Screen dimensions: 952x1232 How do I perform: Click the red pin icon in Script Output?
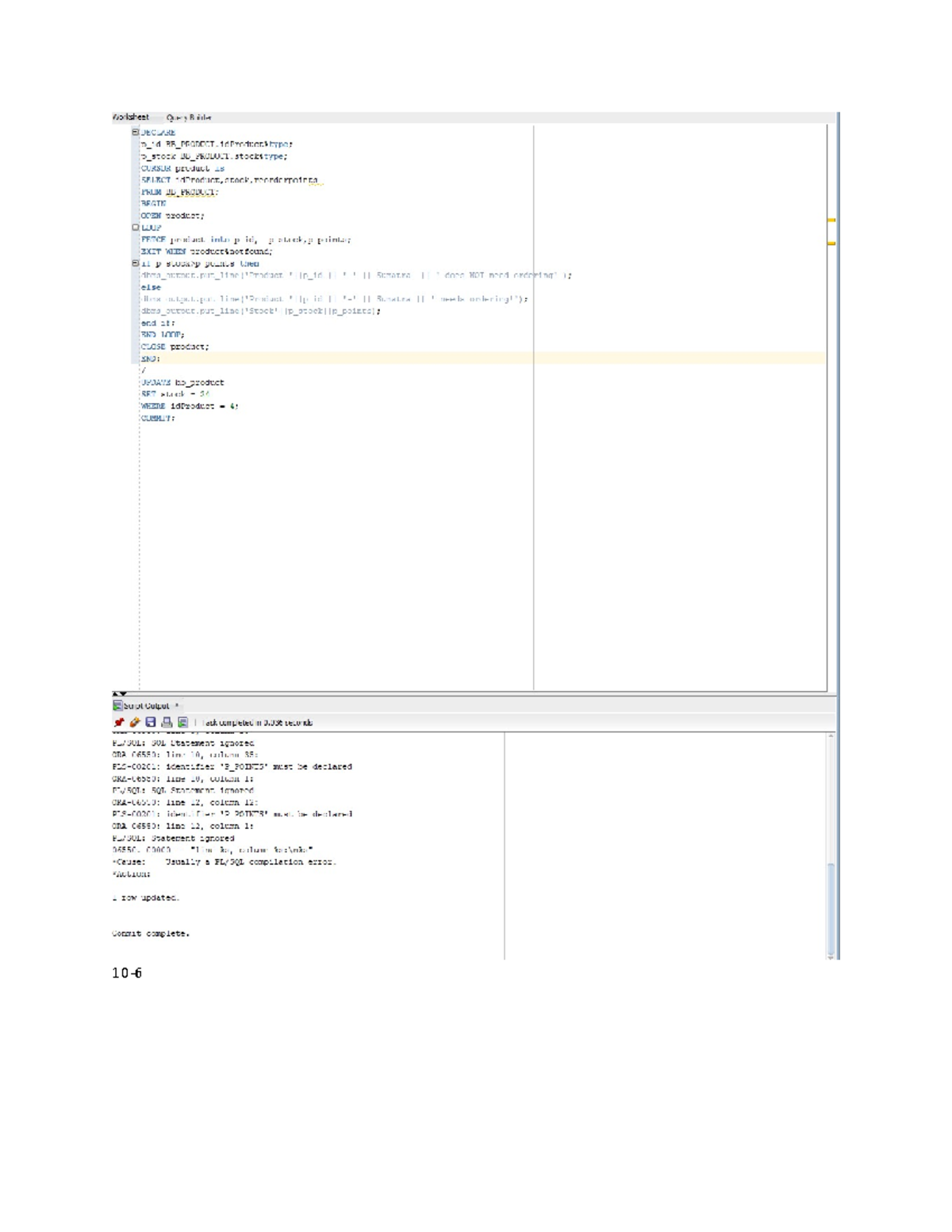coord(119,723)
